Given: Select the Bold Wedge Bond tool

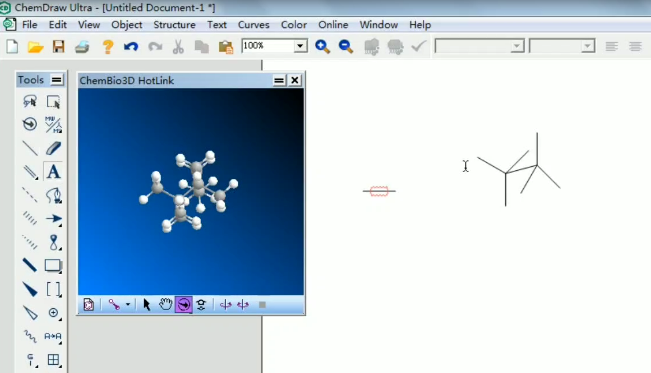Looking at the screenshot, I should coord(30,289).
